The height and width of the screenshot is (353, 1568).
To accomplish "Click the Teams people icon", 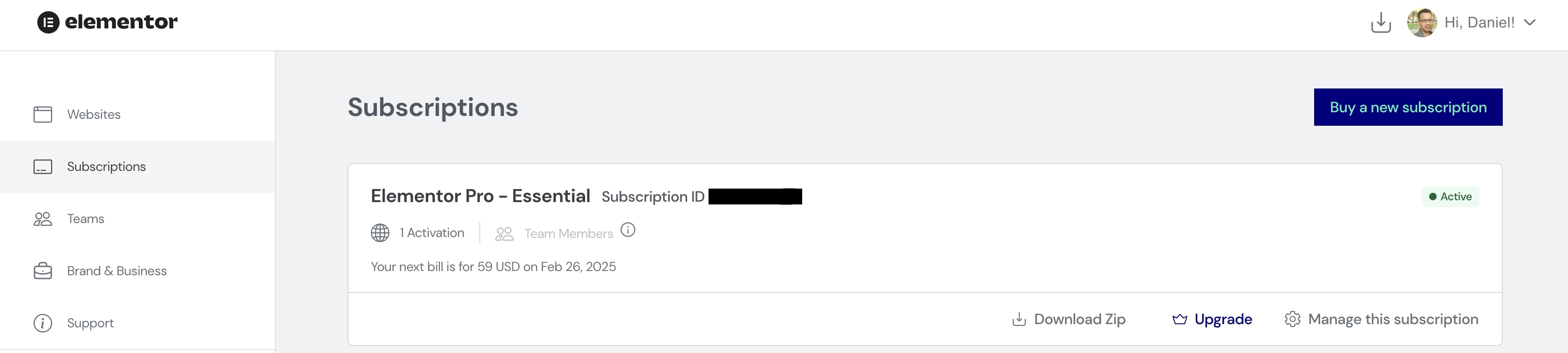I will coord(42,219).
